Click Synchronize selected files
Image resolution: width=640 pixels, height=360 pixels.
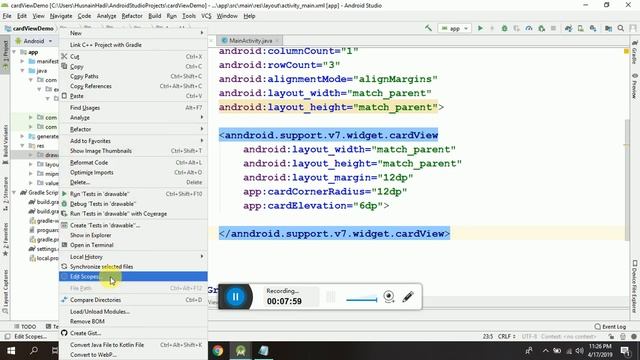click(x=133, y=267)
